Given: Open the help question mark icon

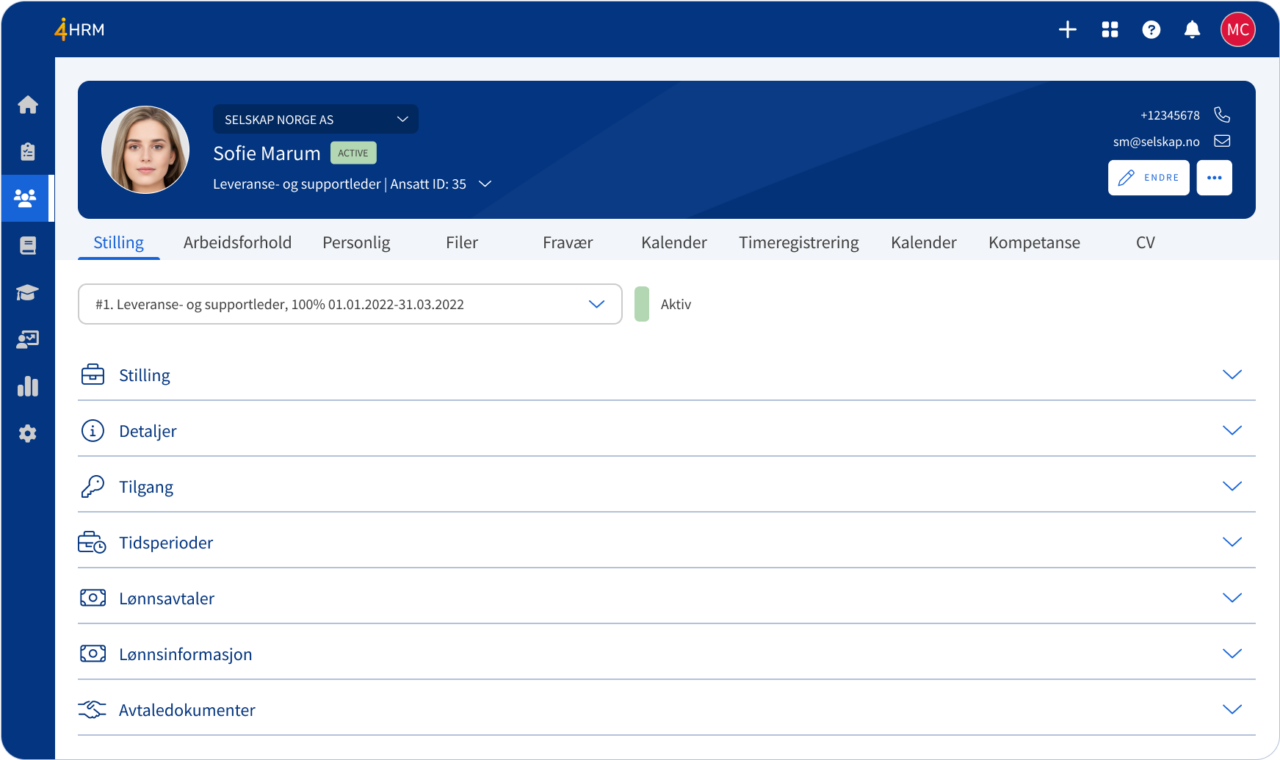Looking at the screenshot, I should [1151, 29].
